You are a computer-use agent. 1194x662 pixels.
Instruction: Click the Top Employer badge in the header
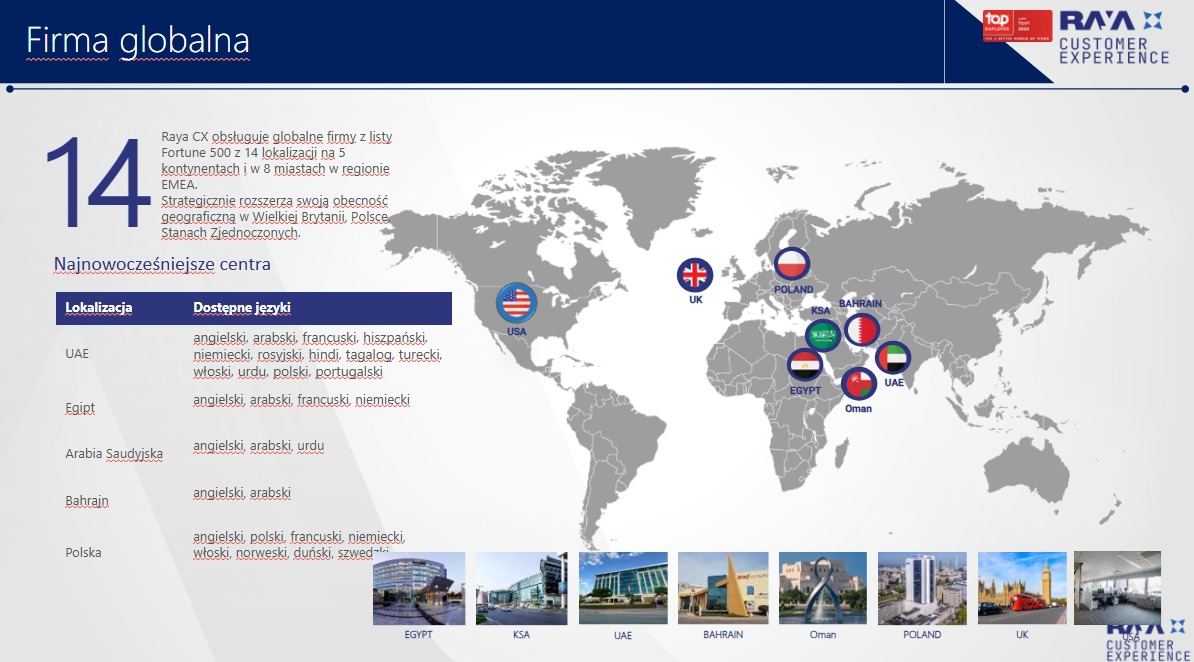tap(1017, 26)
